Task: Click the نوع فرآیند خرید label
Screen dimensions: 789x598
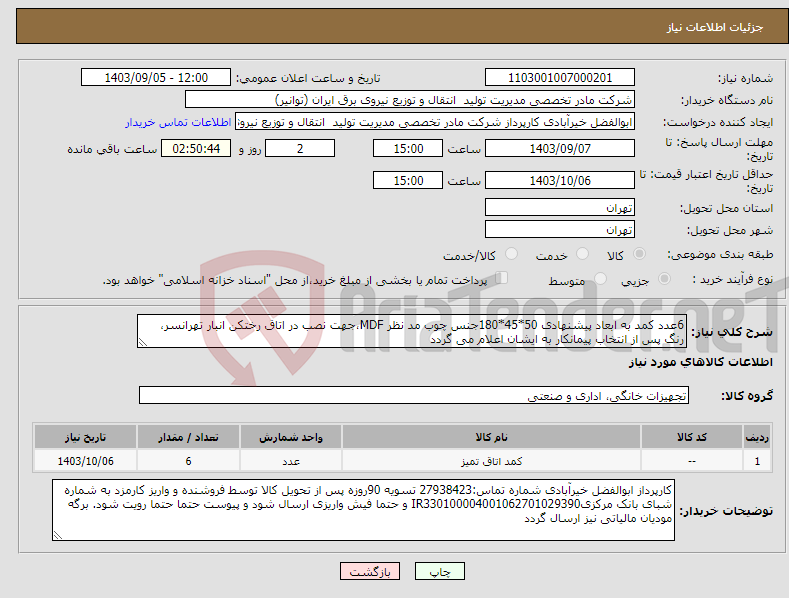Action: pyautogui.click(x=733, y=279)
